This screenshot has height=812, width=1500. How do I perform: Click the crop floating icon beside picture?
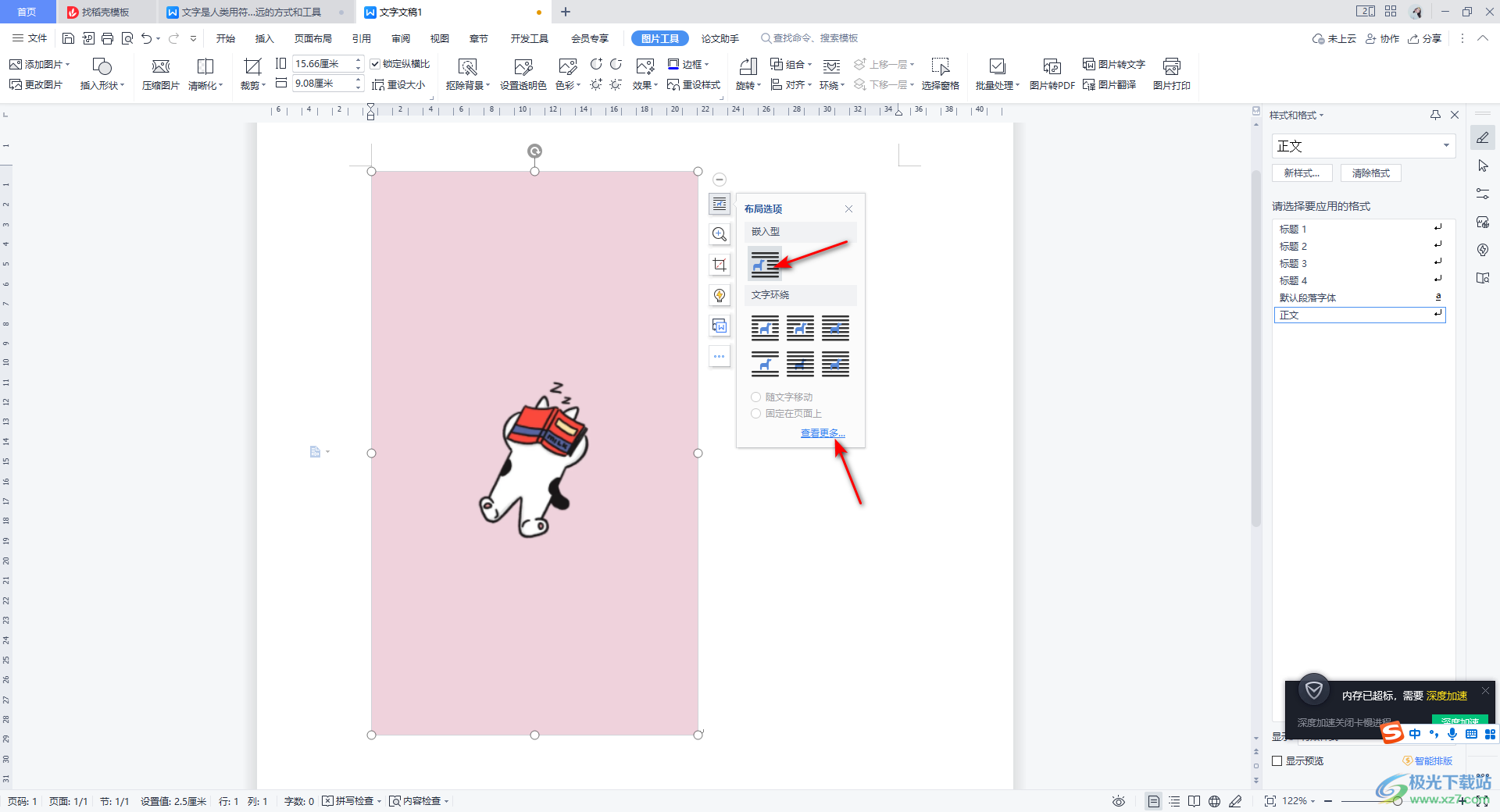[x=720, y=265]
